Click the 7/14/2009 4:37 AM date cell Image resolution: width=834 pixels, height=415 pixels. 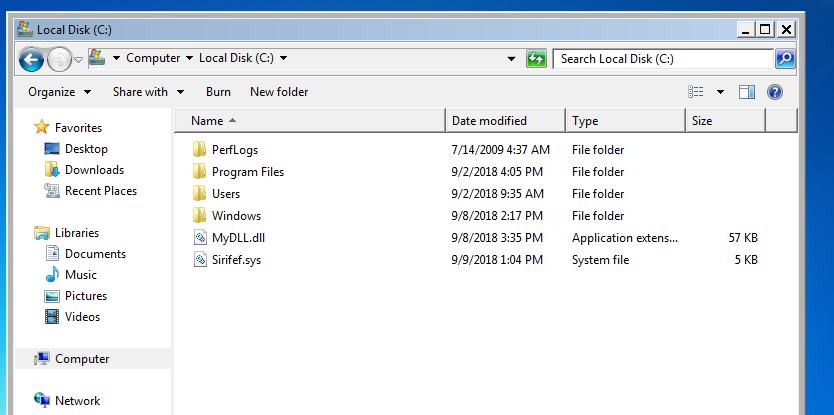click(500, 150)
